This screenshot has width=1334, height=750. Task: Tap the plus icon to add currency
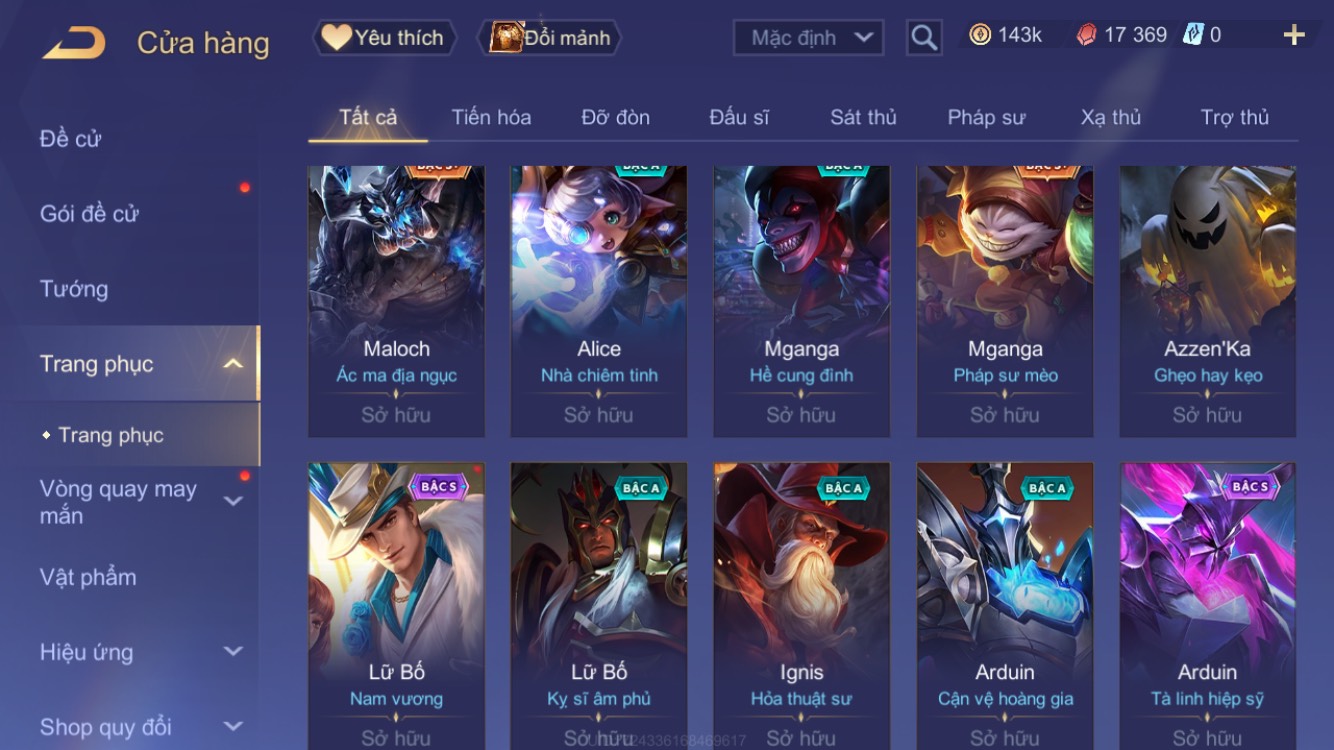tap(1294, 36)
